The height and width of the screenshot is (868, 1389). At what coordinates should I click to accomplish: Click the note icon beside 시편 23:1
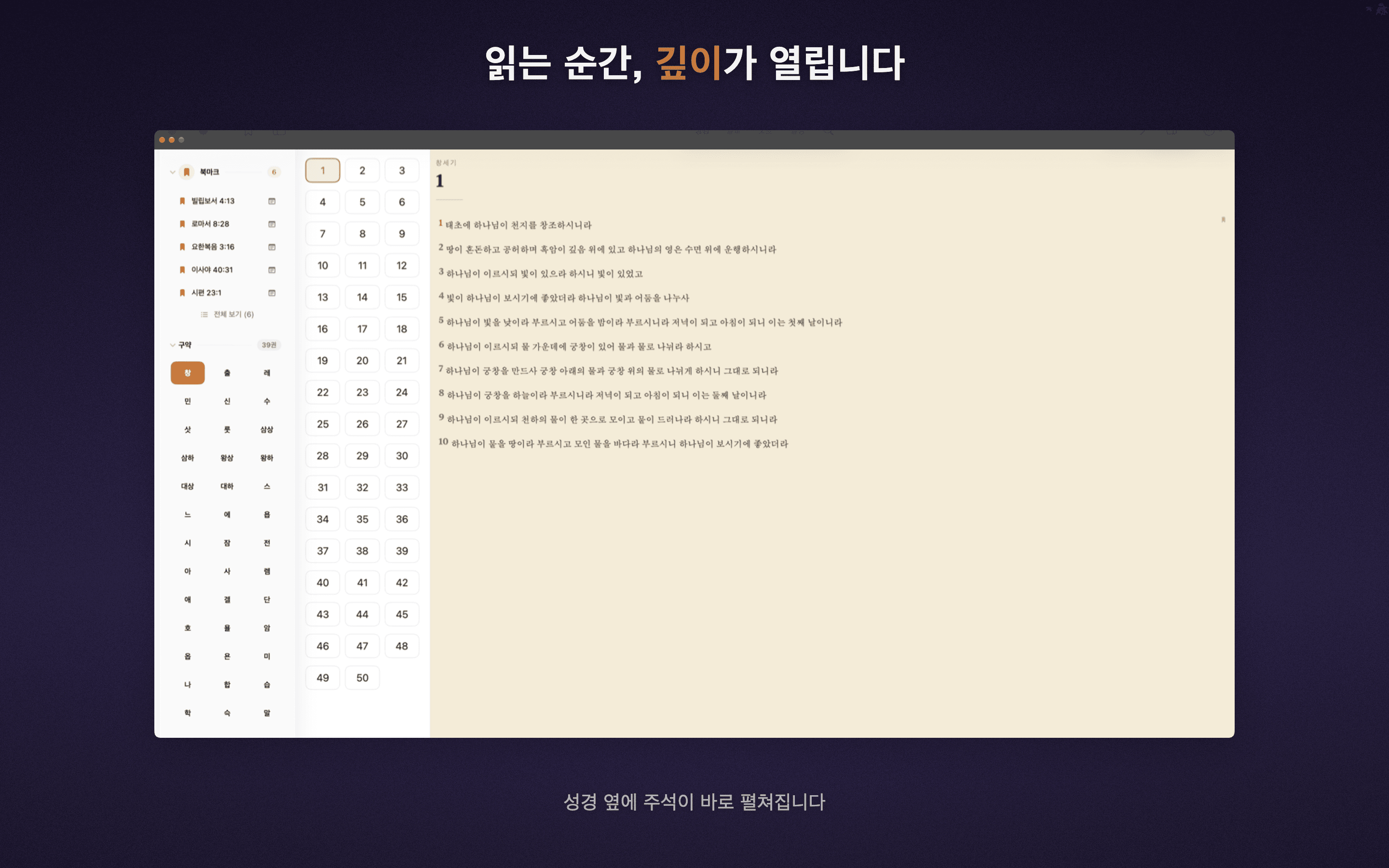pyautogui.click(x=272, y=293)
